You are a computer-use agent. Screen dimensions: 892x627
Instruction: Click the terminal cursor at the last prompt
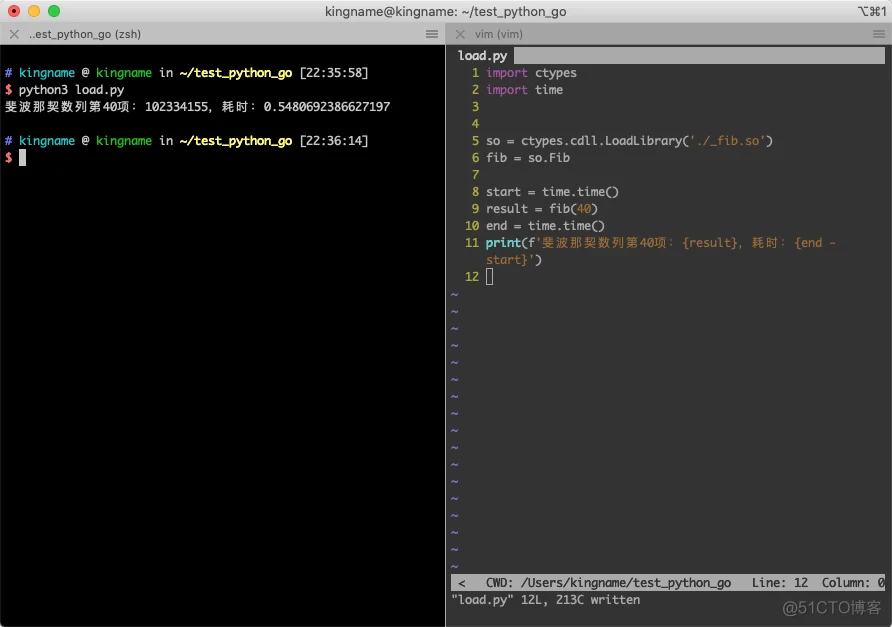[x=22, y=158]
